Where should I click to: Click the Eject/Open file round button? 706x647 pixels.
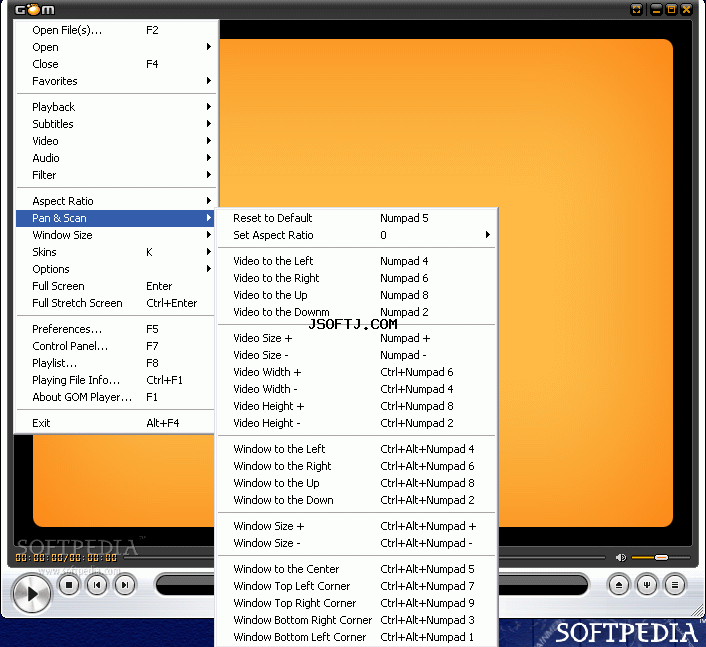[619, 585]
